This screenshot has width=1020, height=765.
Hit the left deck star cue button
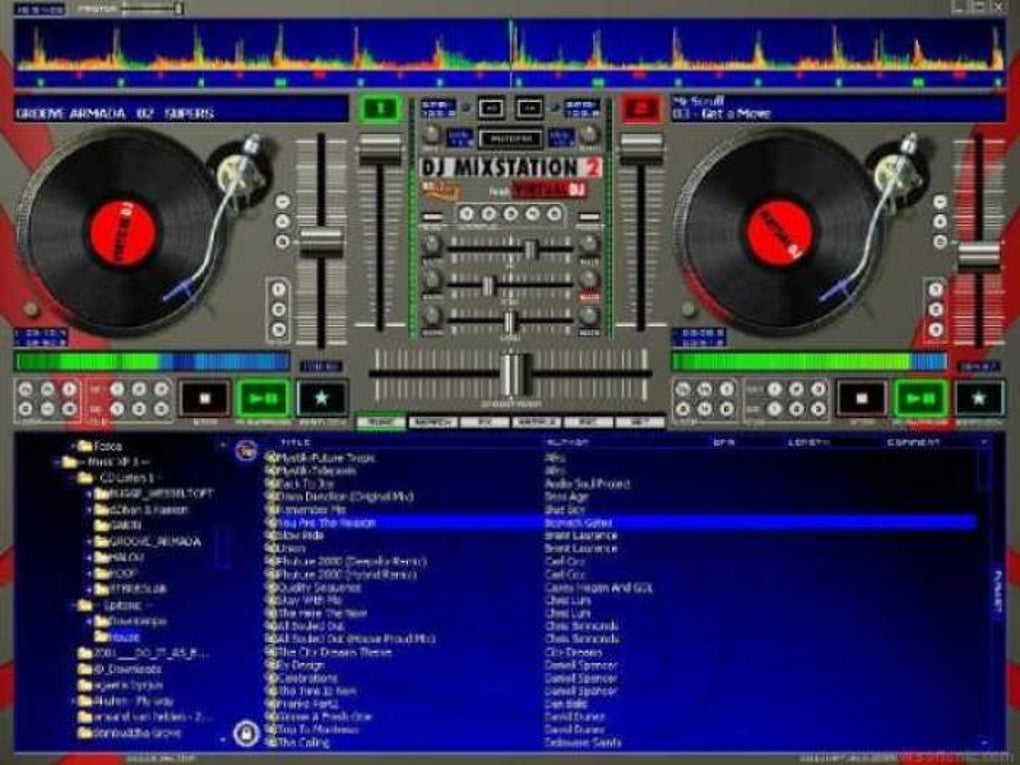[x=321, y=398]
